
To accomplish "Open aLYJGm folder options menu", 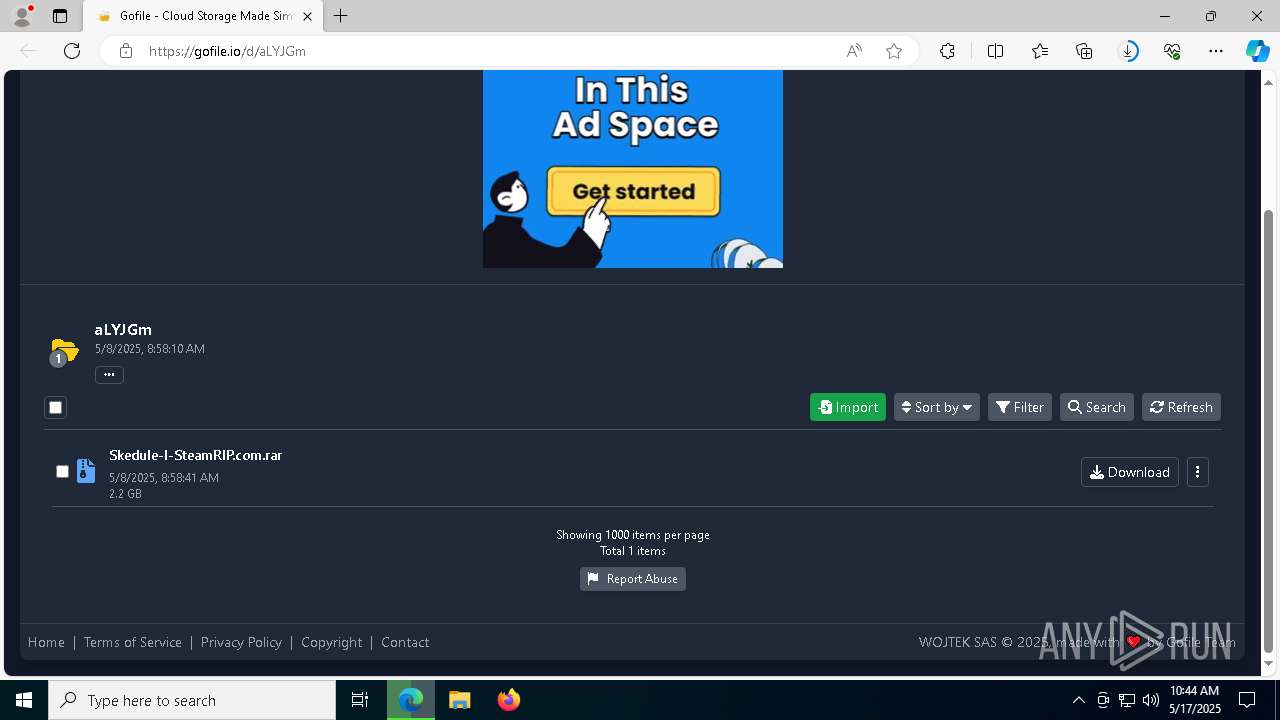I will tap(109, 375).
